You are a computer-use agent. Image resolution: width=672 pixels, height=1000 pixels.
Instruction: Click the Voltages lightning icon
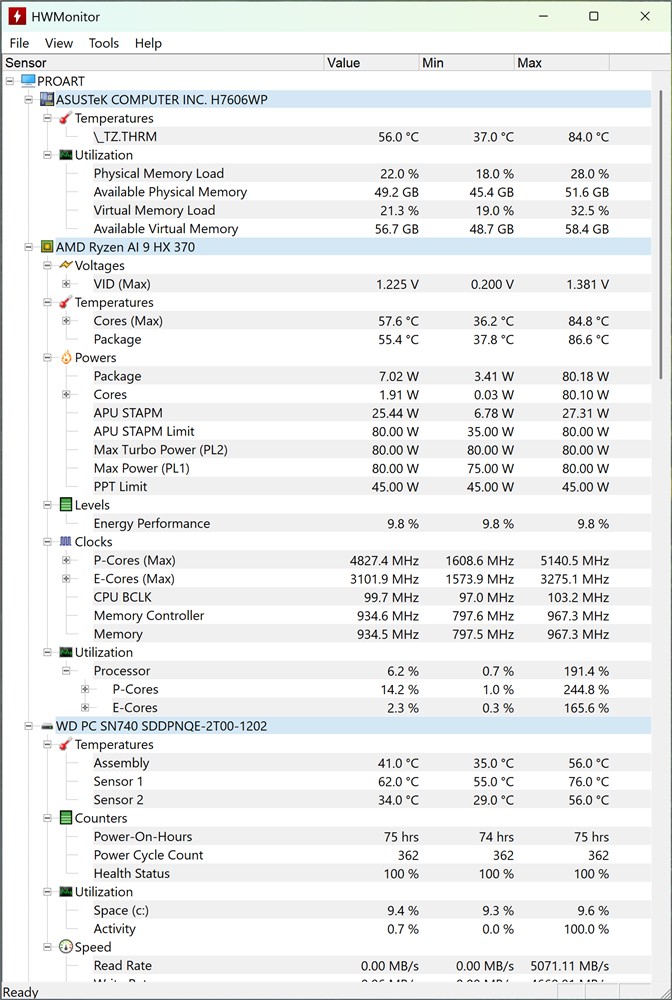pyautogui.click(x=65, y=266)
